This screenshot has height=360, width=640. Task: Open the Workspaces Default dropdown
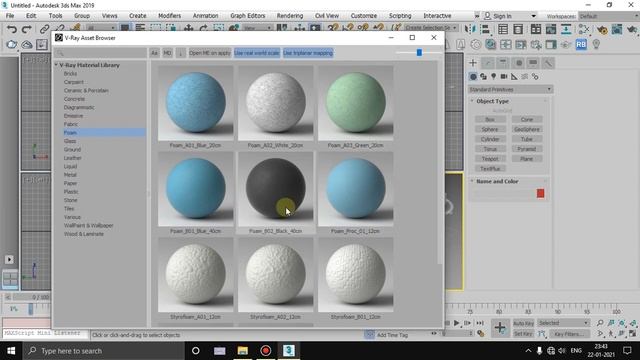(x=608, y=16)
